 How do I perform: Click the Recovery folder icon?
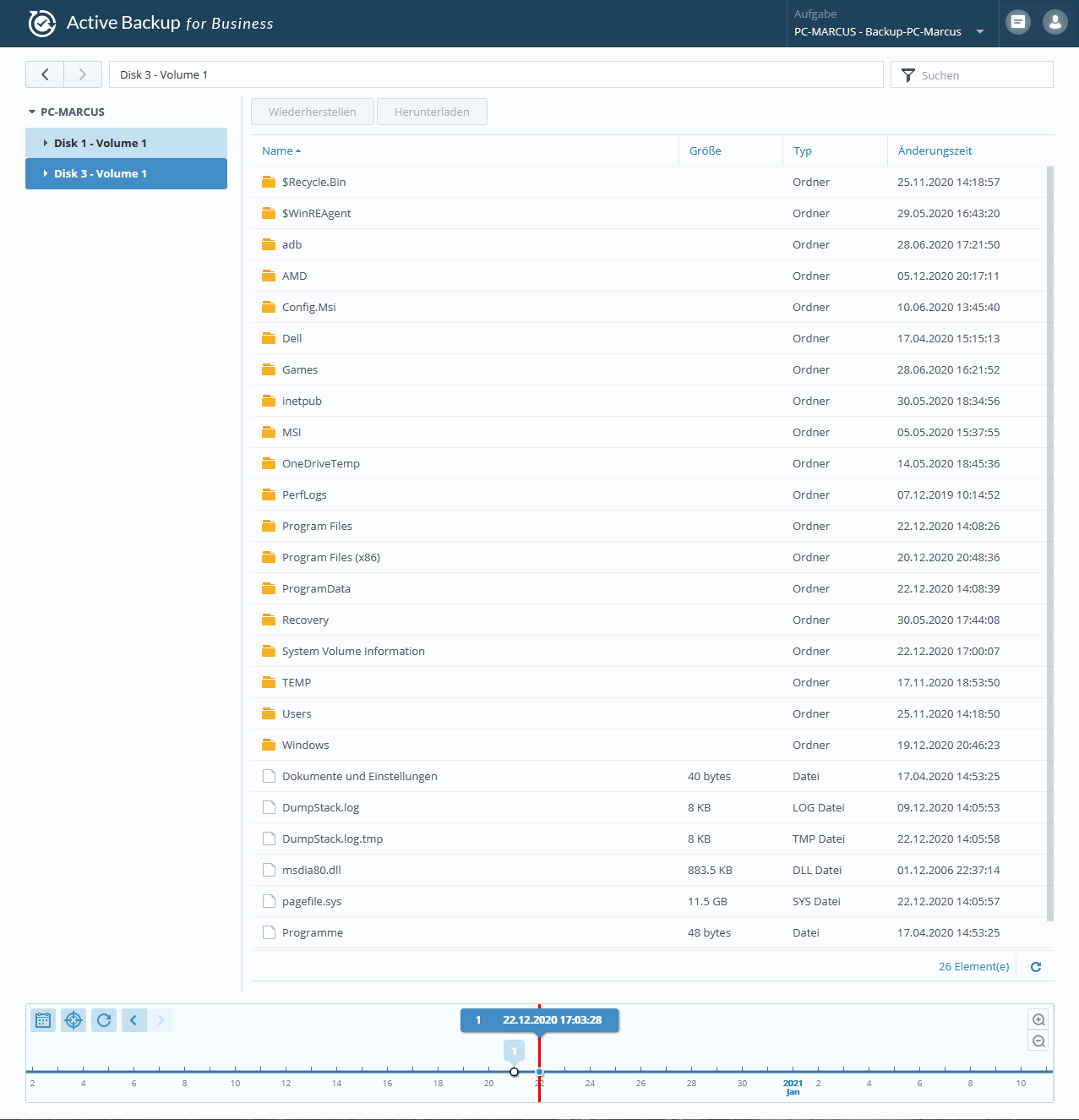269,620
